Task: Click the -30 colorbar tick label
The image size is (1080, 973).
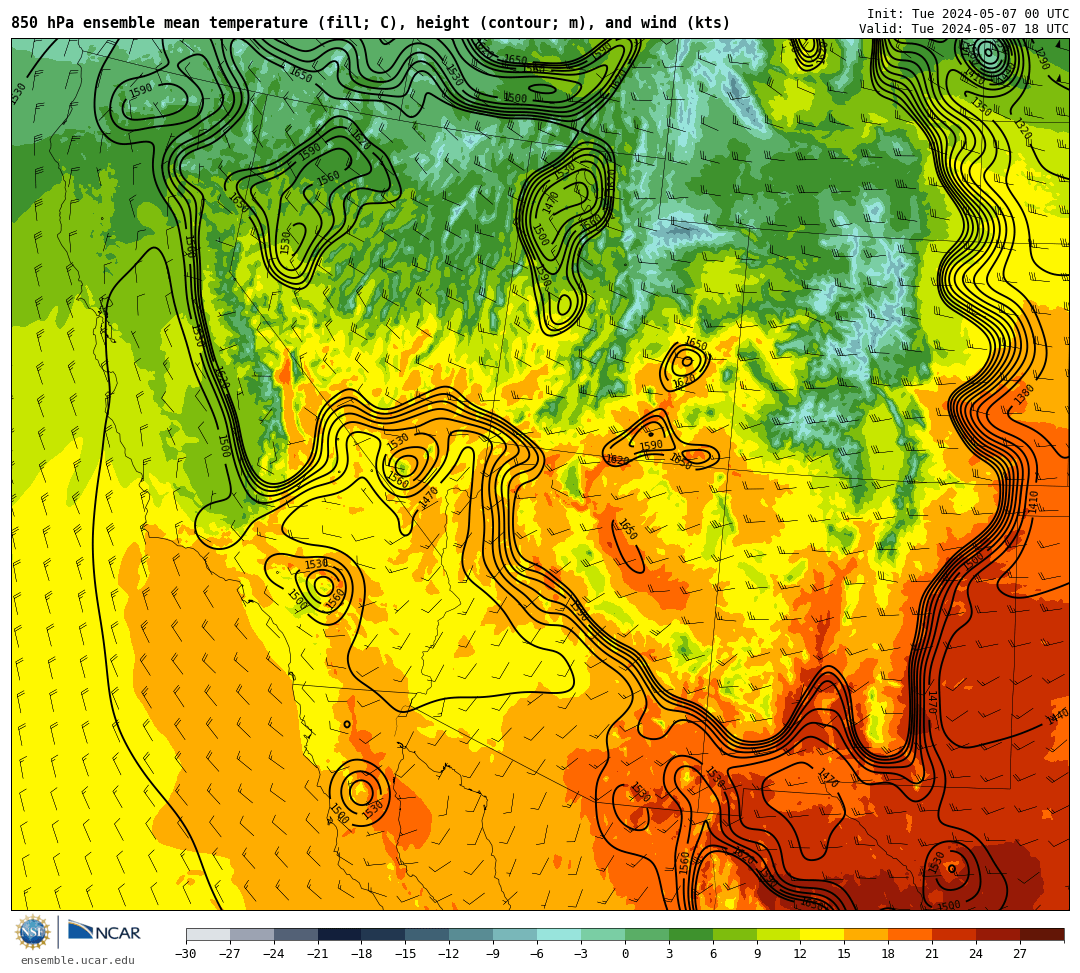Action: (186, 954)
